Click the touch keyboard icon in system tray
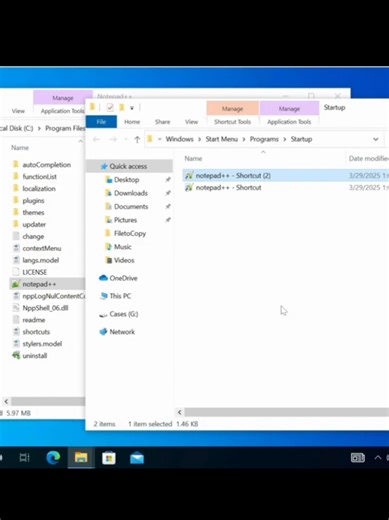 click(x=358, y=458)
